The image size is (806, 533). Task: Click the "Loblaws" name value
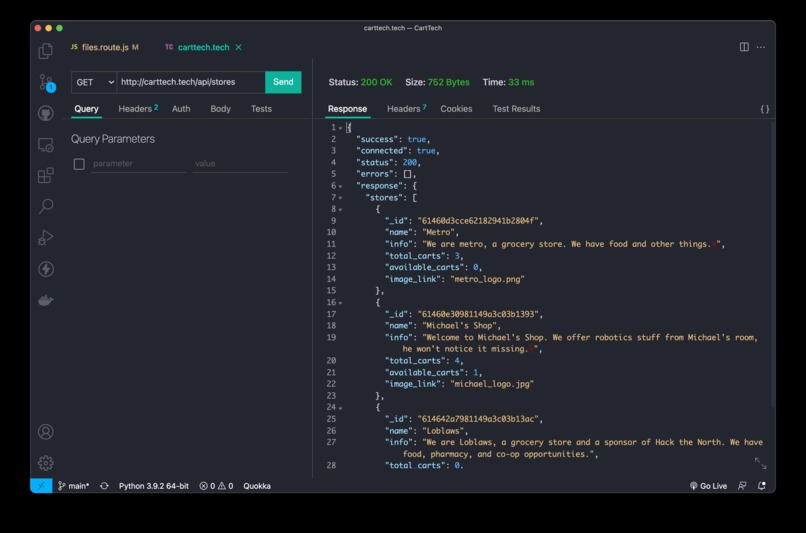[x=443, y=431]
